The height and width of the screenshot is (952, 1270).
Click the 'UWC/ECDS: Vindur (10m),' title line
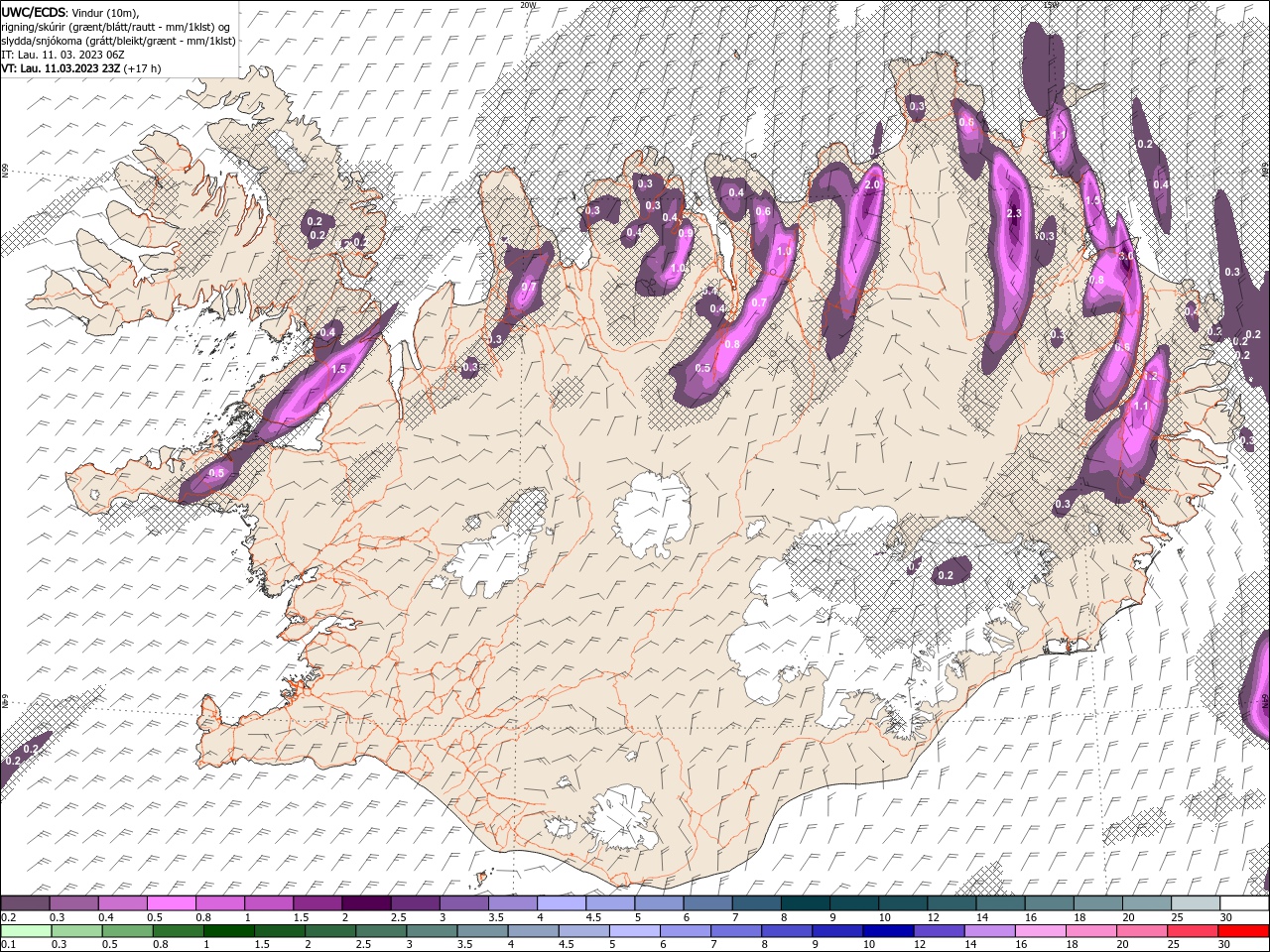pyautogui.click(x=70, y=12)
